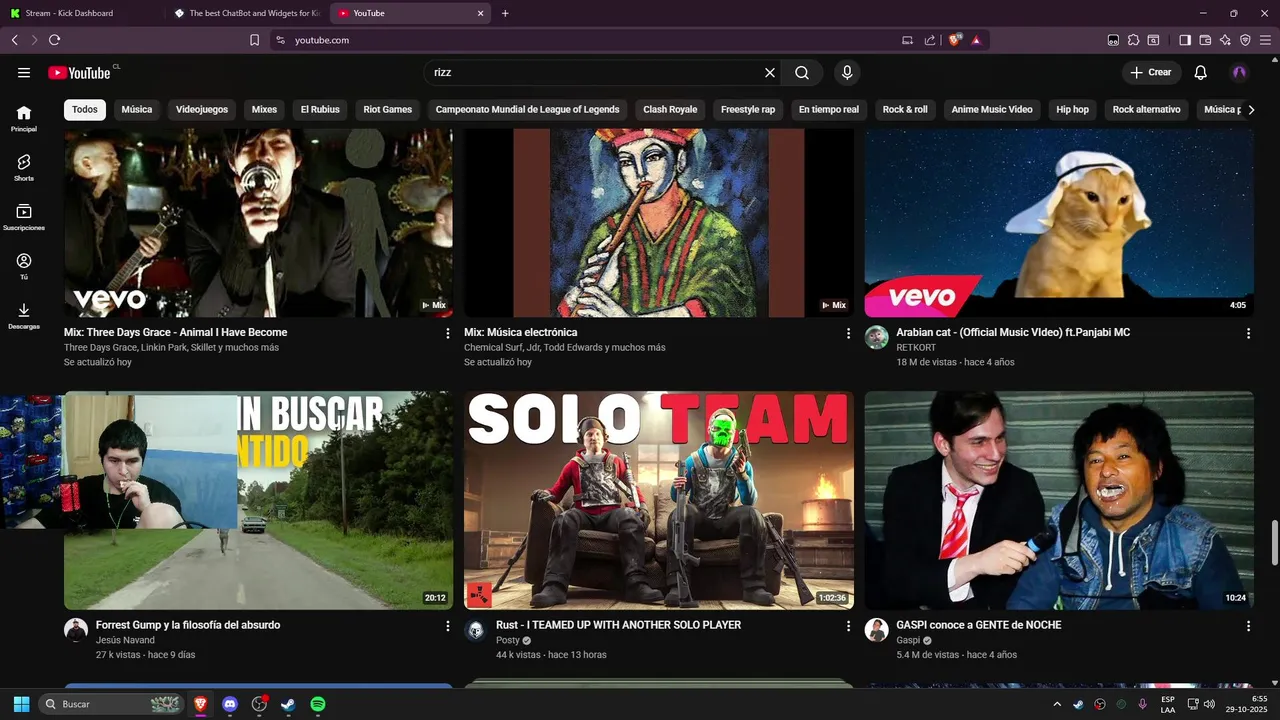Open options for Mix: Música electrónica
This screenshot has height=720, width=1280.
coord(848,333)
